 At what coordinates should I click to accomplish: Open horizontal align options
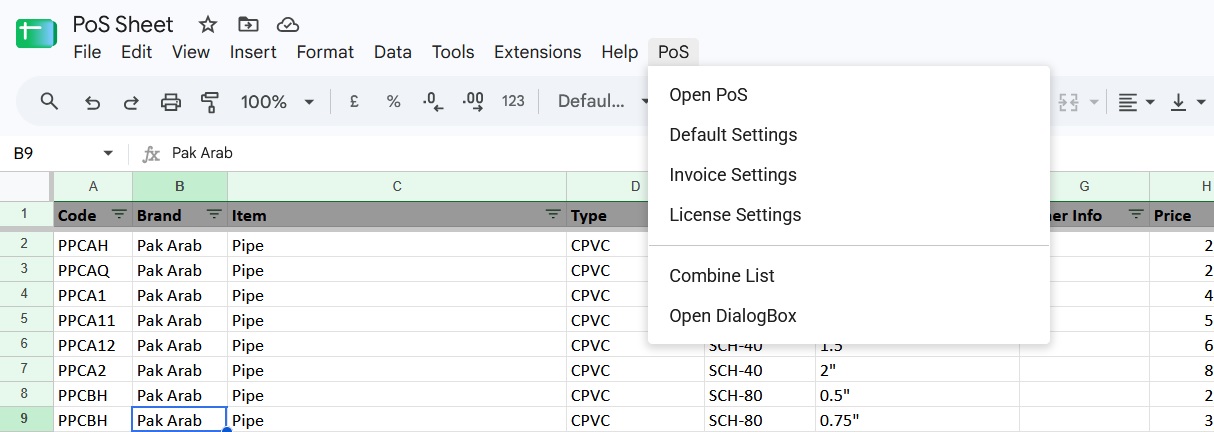pyautogui.click(x=1136, y=102)
